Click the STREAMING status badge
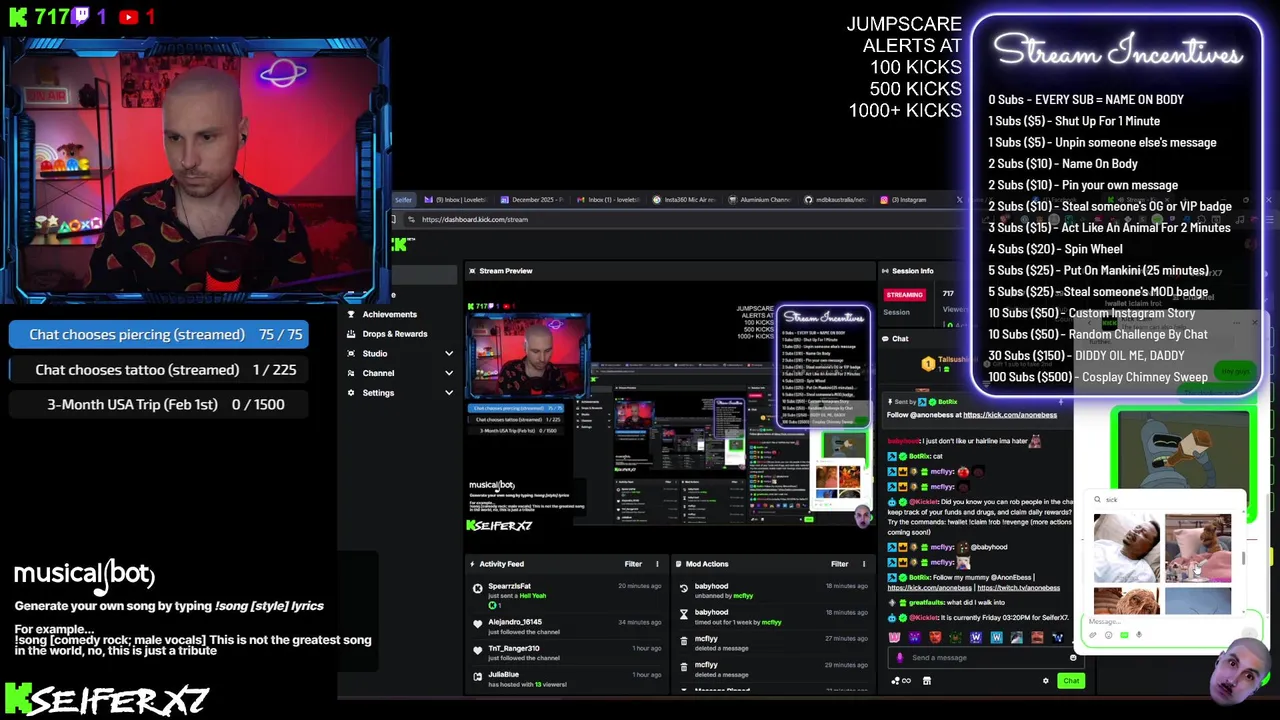Image resolution: width=1280 pixels, height=720 pixels. point(904,295)
